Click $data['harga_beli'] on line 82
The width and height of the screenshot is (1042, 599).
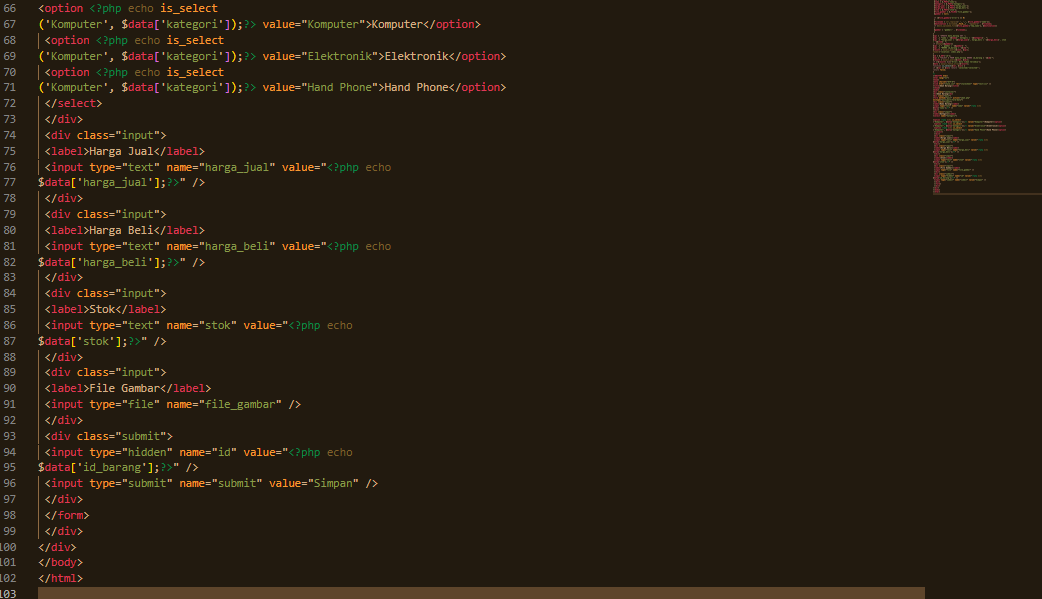[99, 263]
